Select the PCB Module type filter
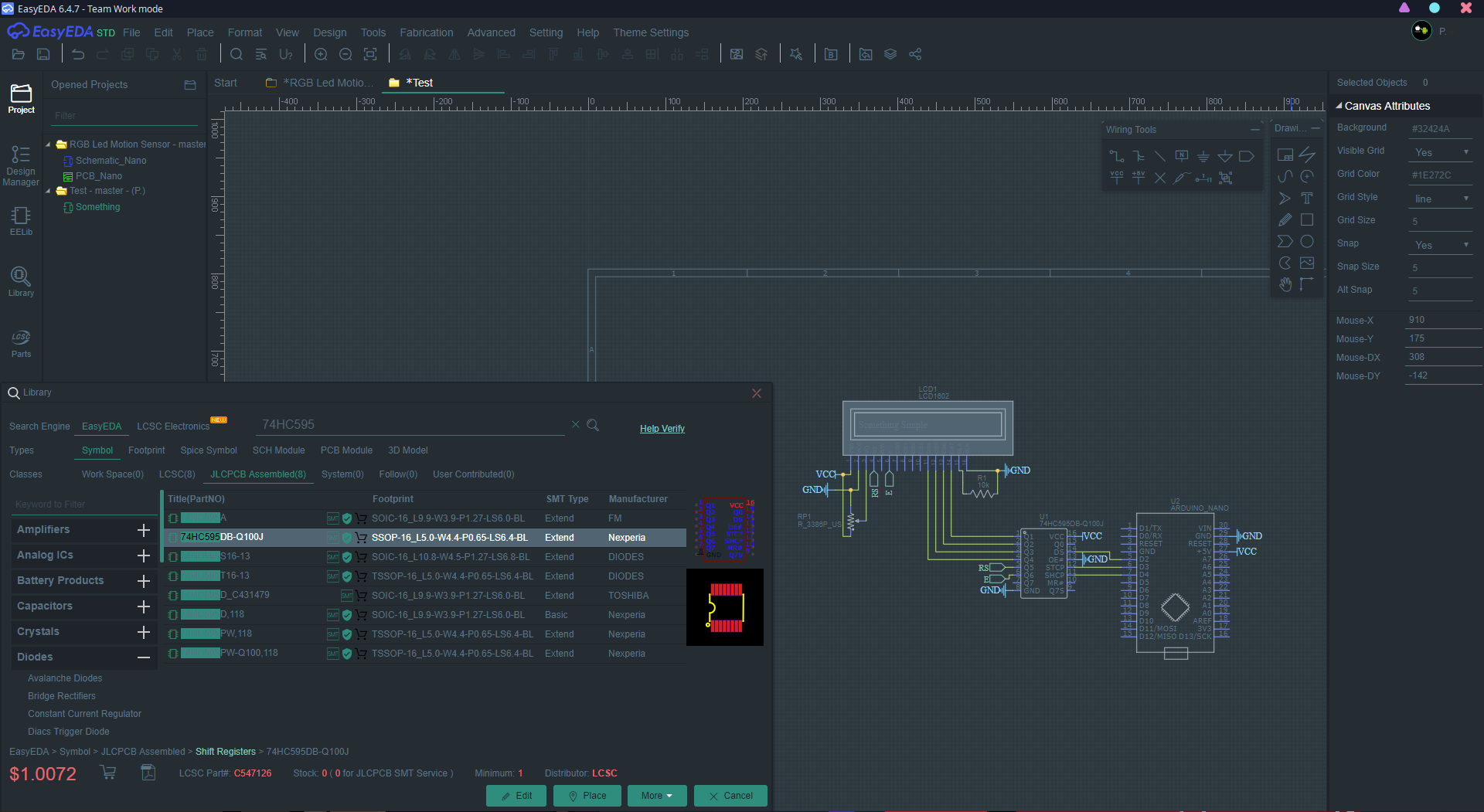 pyautogui.click(x=346, y=450)
